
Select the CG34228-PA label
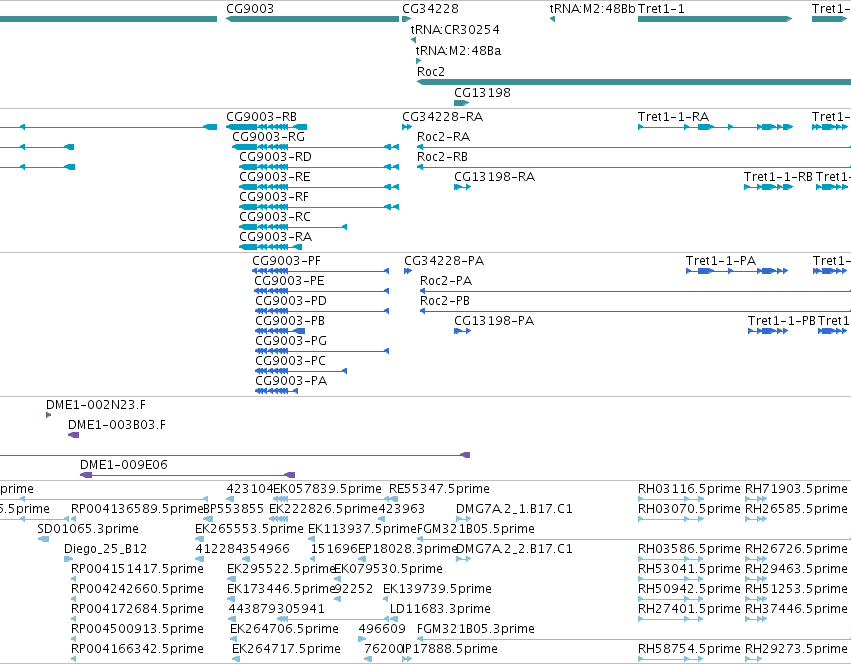pyautogui.click(x=444, y=261)
